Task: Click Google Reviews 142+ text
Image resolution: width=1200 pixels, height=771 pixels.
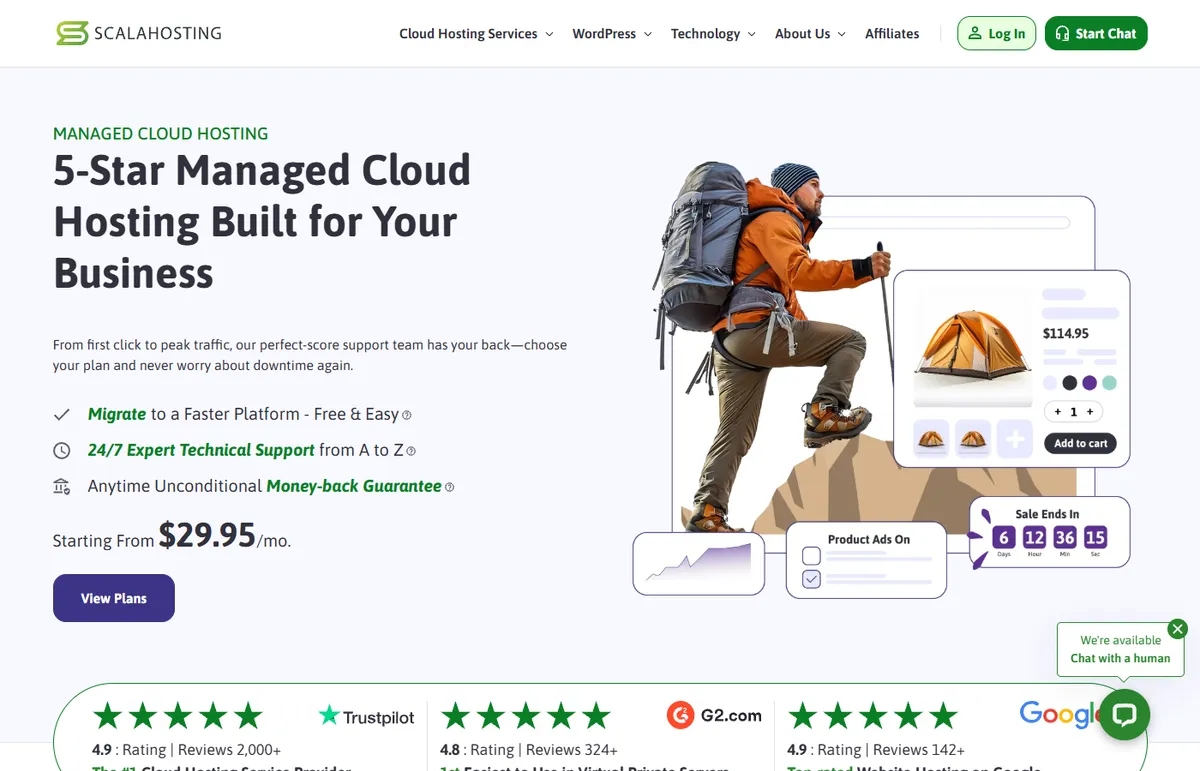Action: 919,750
